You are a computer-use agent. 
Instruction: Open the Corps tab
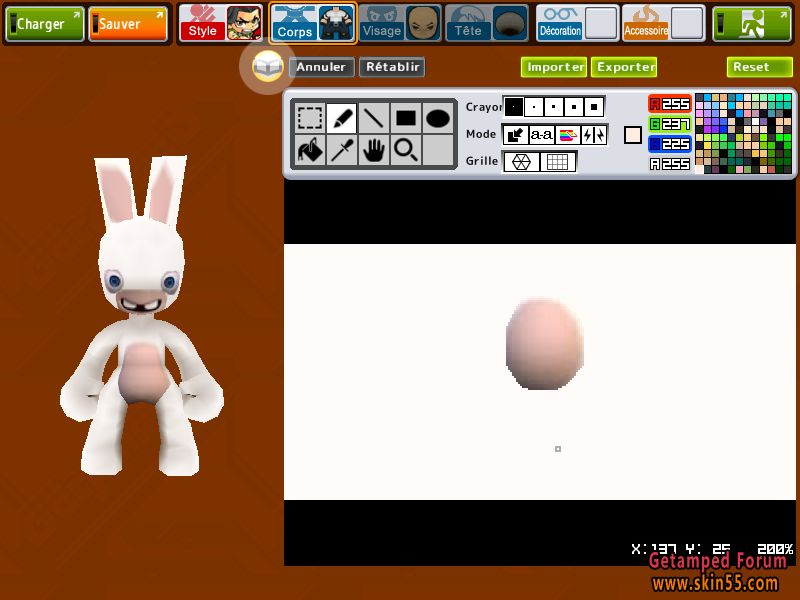(x=312, y=23)
